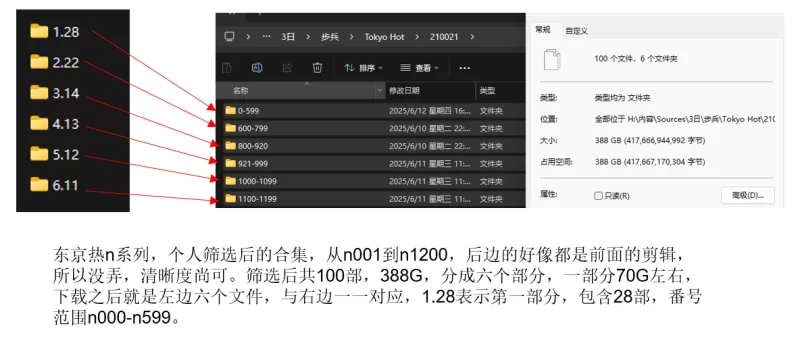Image resolution: width=800 pixels, height=360 pixels.
Task: Click the folder icon next to 6.11
Action: [x=39, y=185]
